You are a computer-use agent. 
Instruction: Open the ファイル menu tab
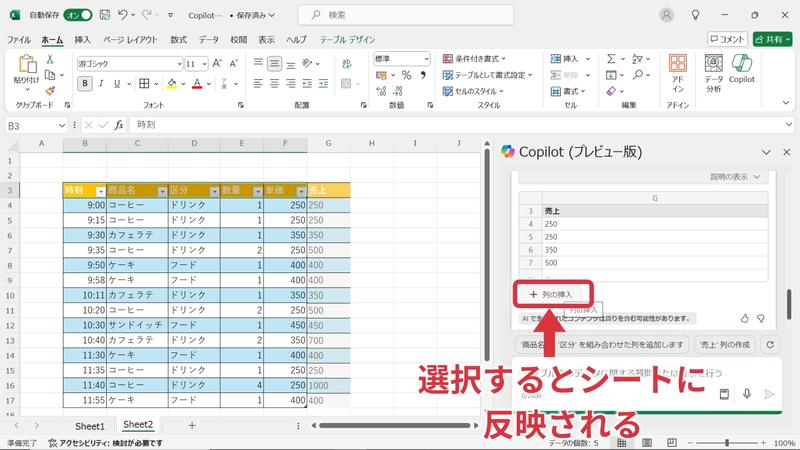pyautogui.click(x=19, y=39)
